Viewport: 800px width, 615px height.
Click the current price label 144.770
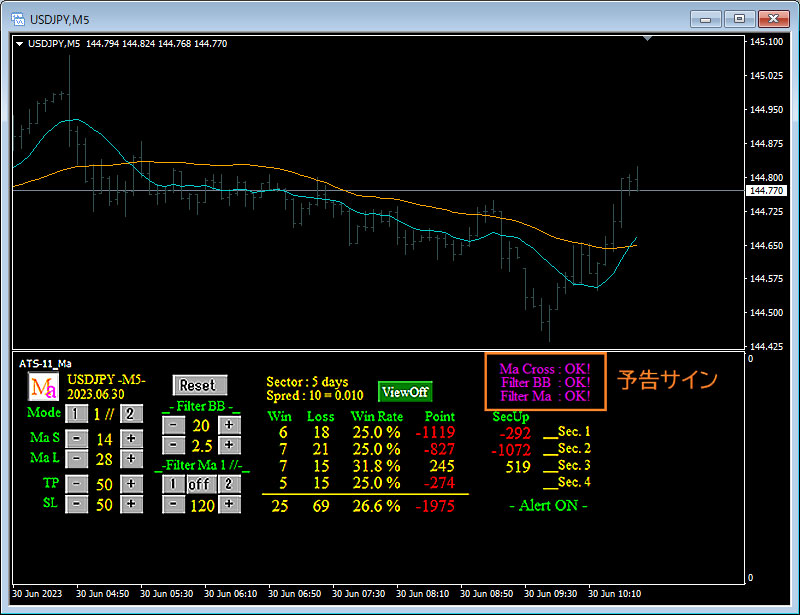tap(766, 190)
